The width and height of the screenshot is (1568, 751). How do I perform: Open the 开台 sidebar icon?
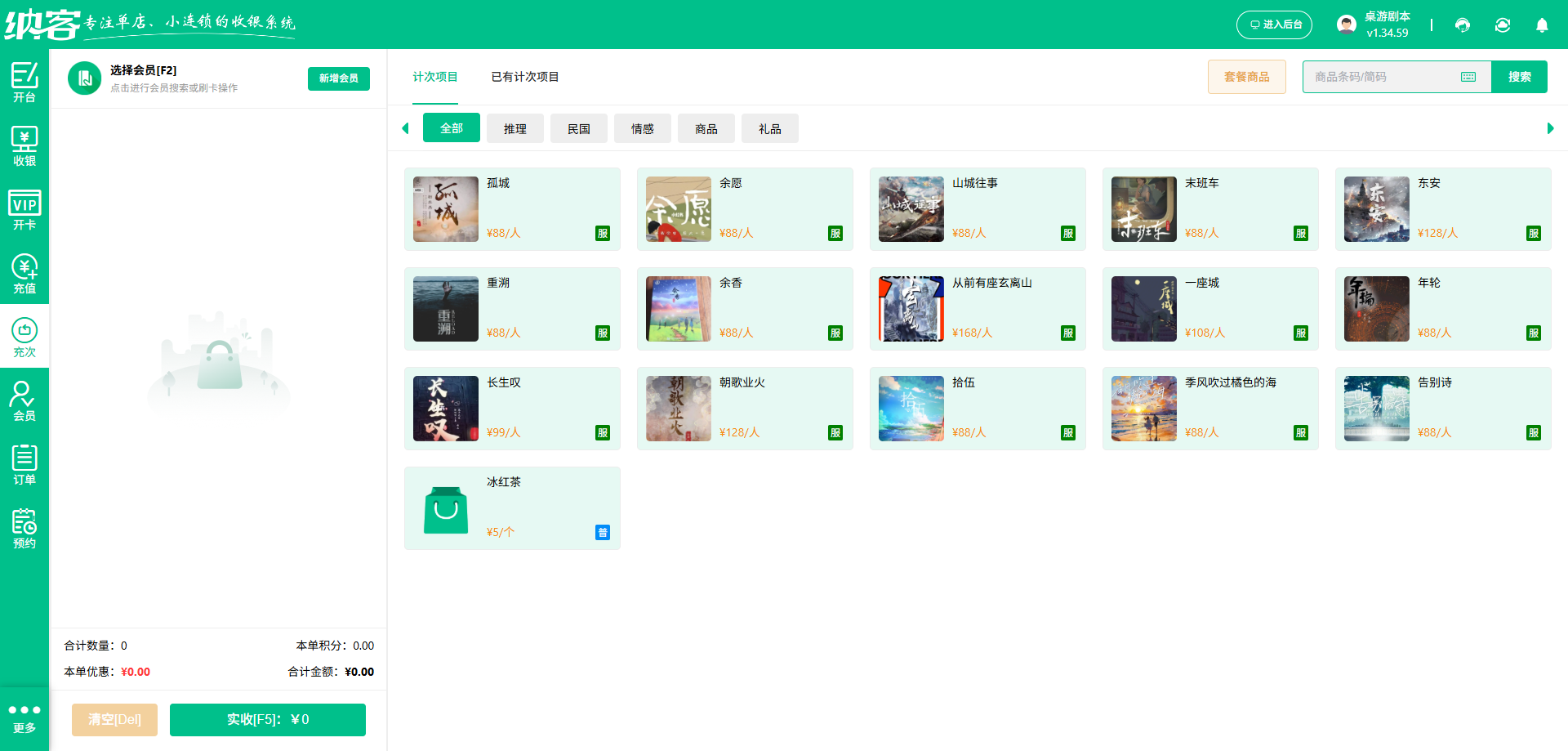pyautogui.click(x=24, y=82)
